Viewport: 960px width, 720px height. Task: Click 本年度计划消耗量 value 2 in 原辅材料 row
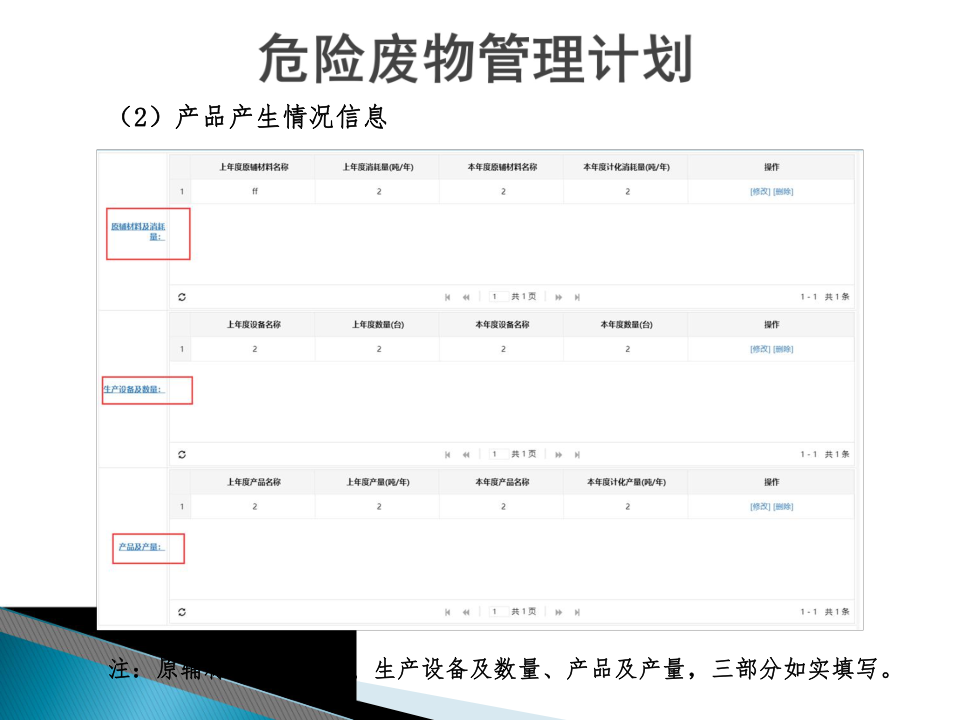(628, 192)
